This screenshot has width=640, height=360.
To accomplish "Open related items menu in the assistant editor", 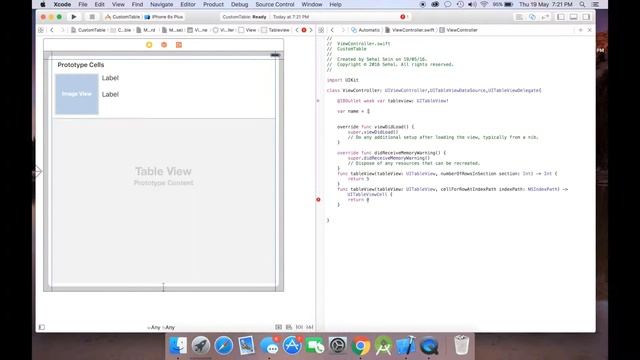I will 321,30.
